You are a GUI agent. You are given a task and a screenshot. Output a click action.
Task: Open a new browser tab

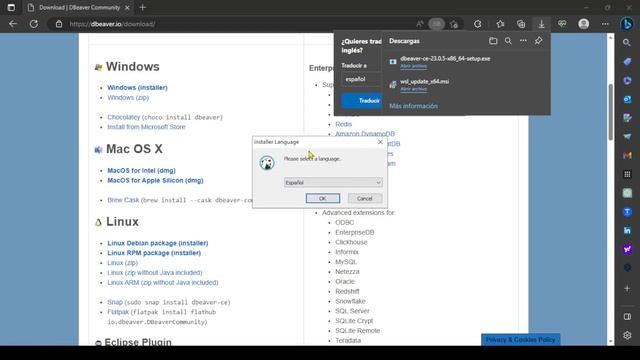point(142,7)
